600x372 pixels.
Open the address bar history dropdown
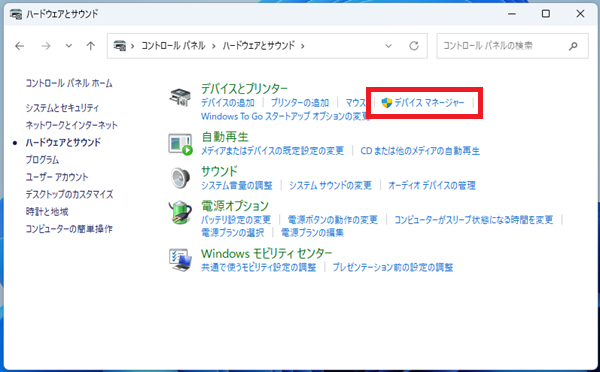coord(388,46)
